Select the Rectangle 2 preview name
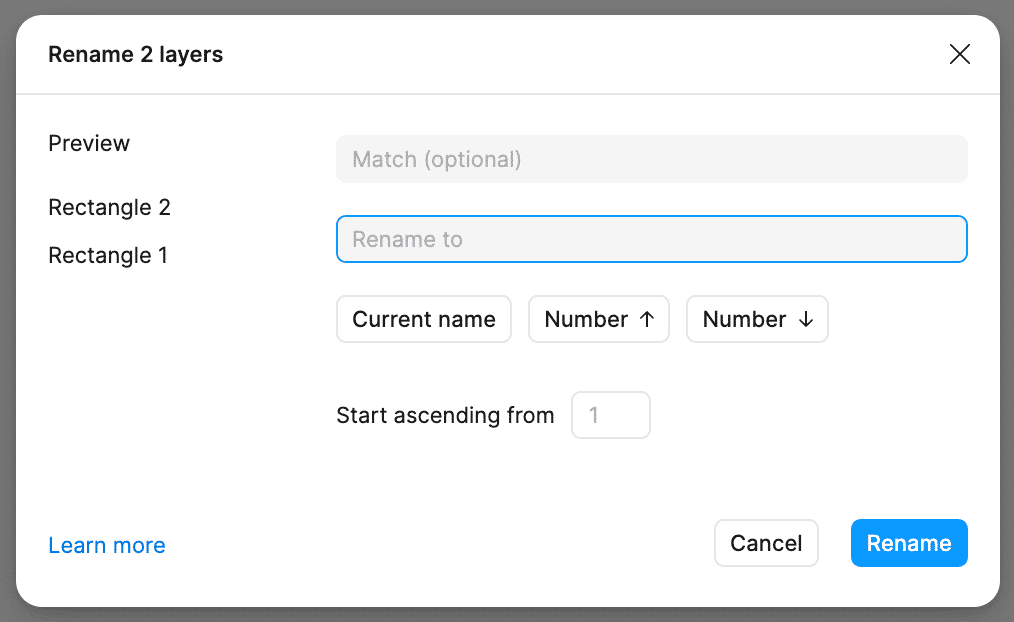This screenshot has height=622, width=1014. 109,208
